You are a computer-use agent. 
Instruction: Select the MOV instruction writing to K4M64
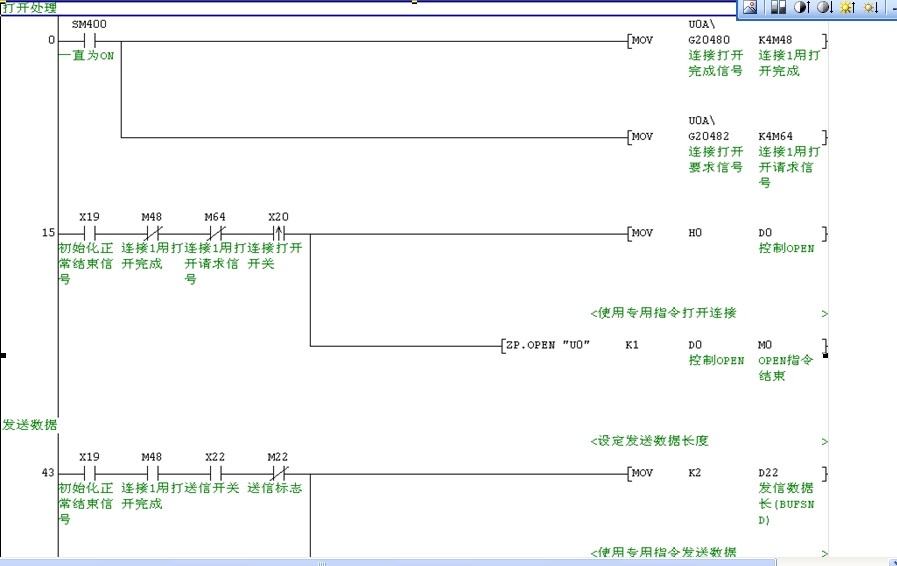[641, 137]
